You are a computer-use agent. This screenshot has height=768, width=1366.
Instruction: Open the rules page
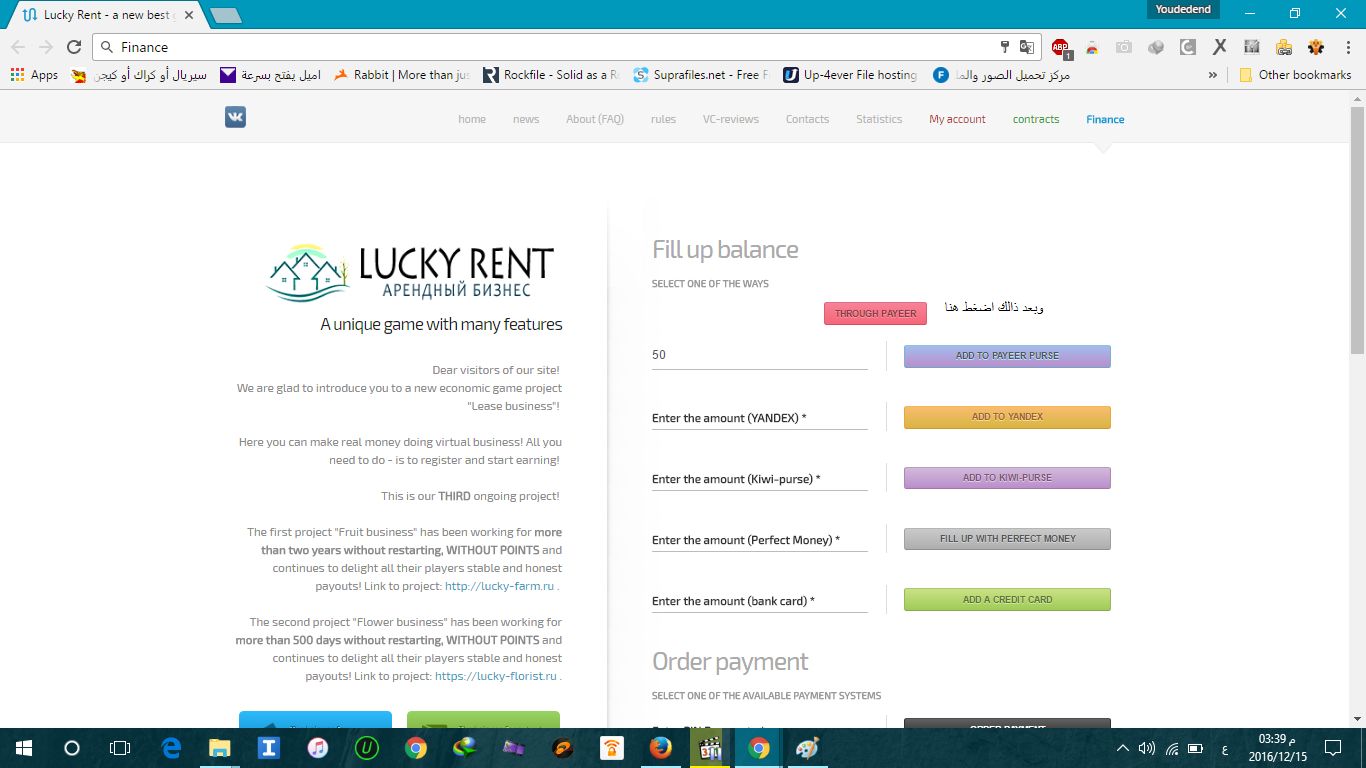663,119
